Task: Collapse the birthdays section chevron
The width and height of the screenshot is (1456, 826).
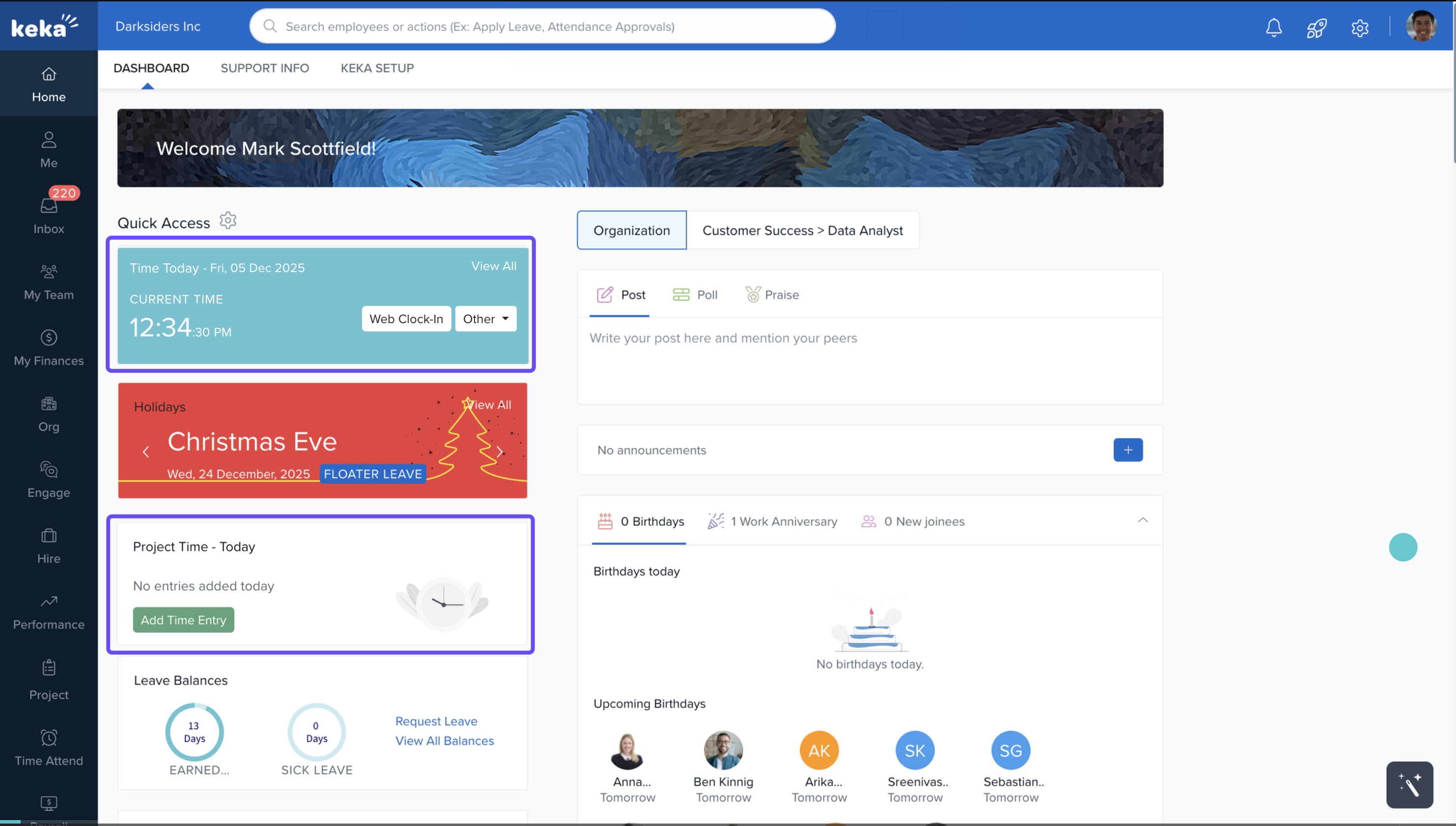Action: click(1143, 520)
